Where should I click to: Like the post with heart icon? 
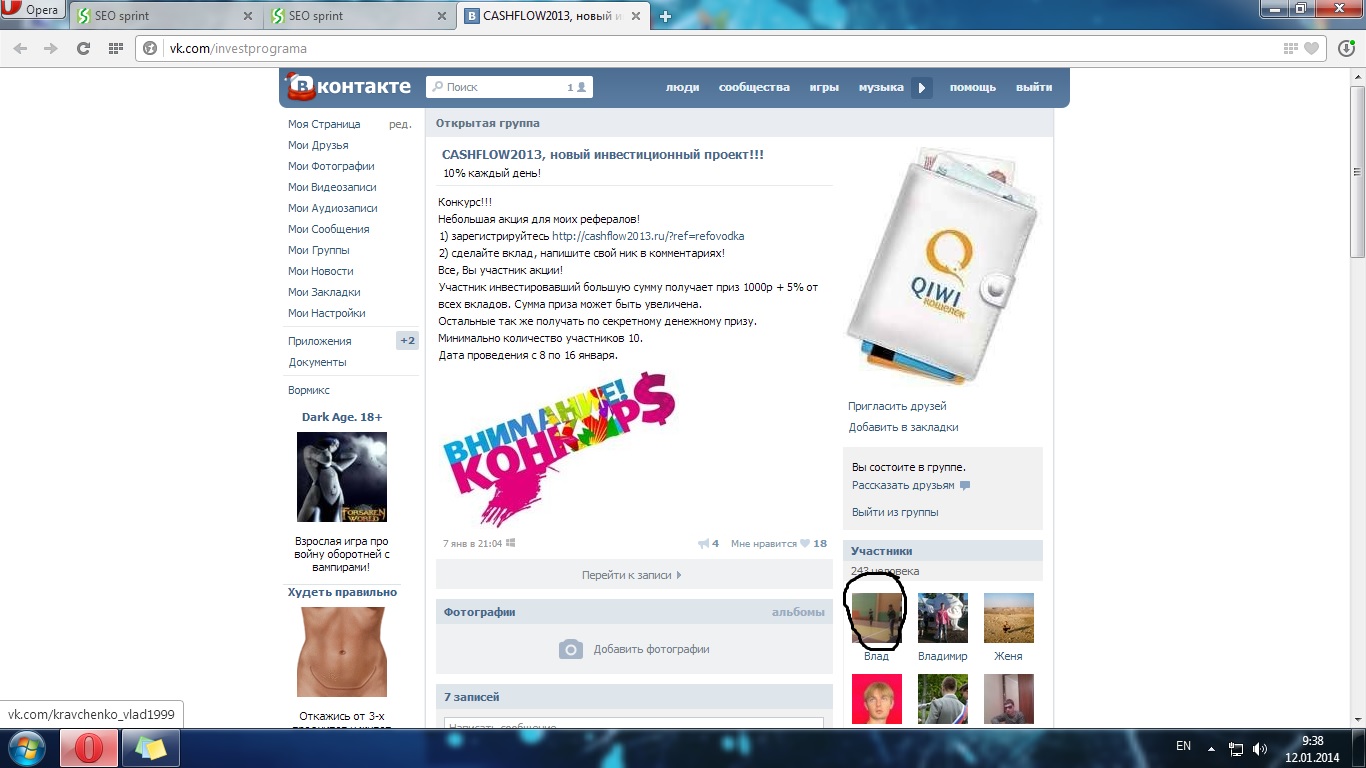point(805,544)
